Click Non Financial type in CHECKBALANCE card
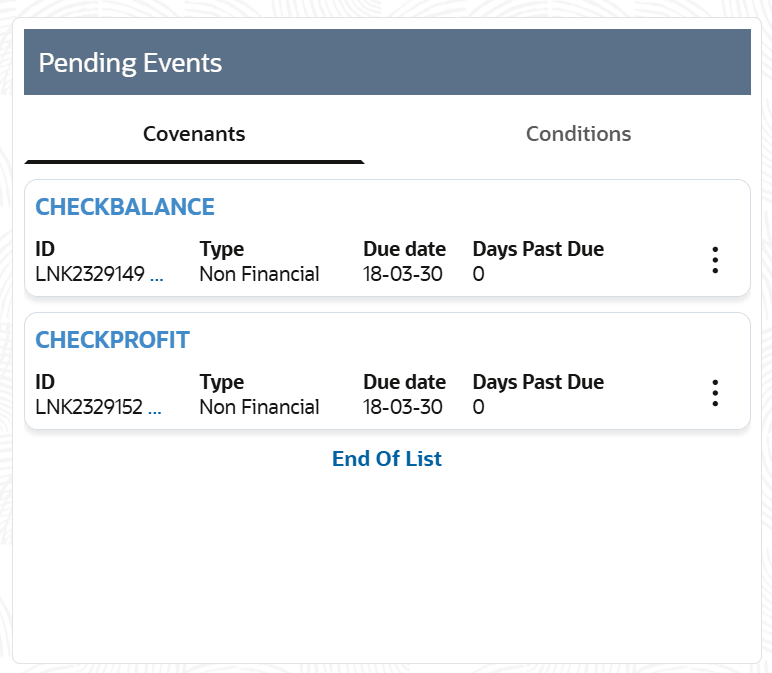Screen dimensions: 772x673 pos(259,274)
